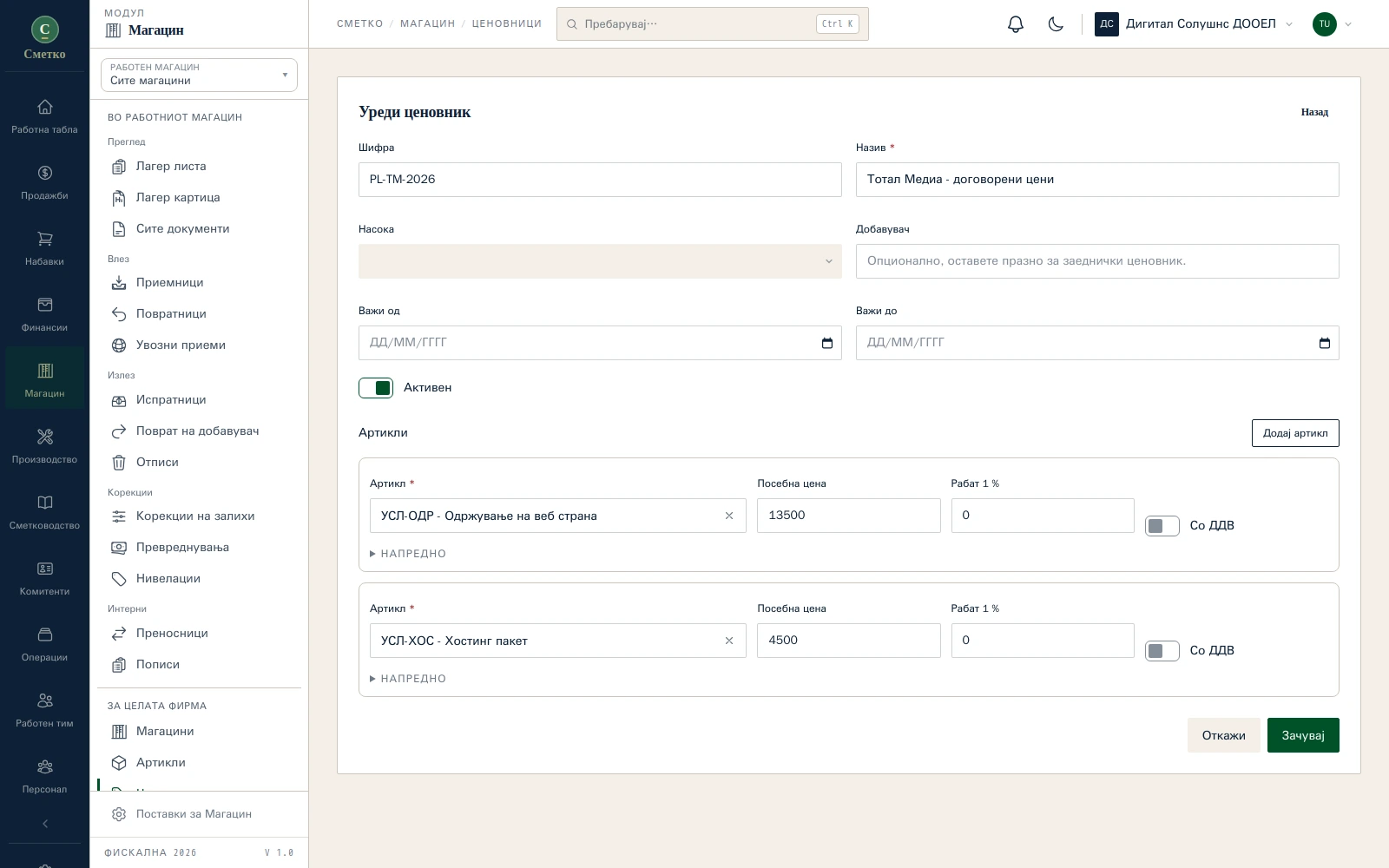Image resolution: width=1389 pixels, height=868 pixels.
Task: Open Финансии module icon
Action: click(45, 305)
